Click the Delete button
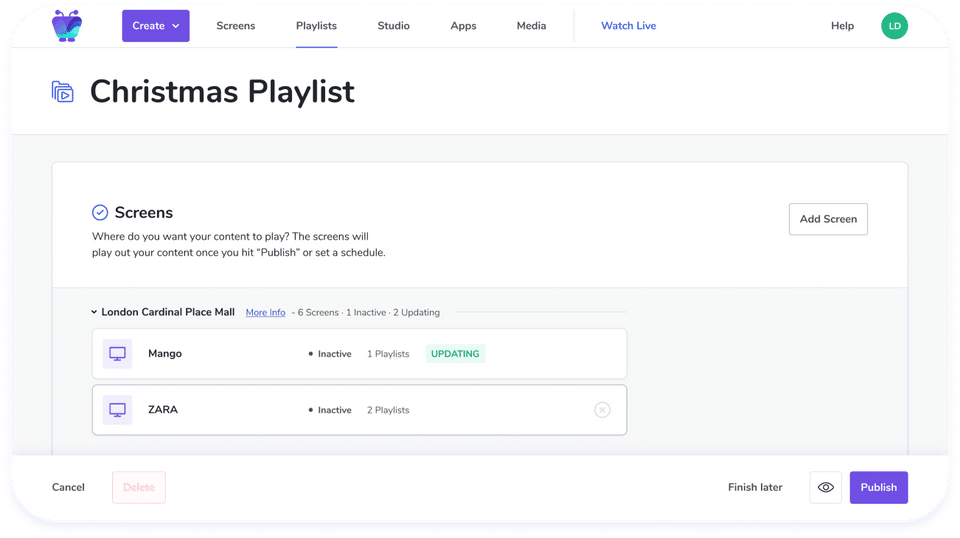This screenshot has height=538, width=960. point(138,487)
